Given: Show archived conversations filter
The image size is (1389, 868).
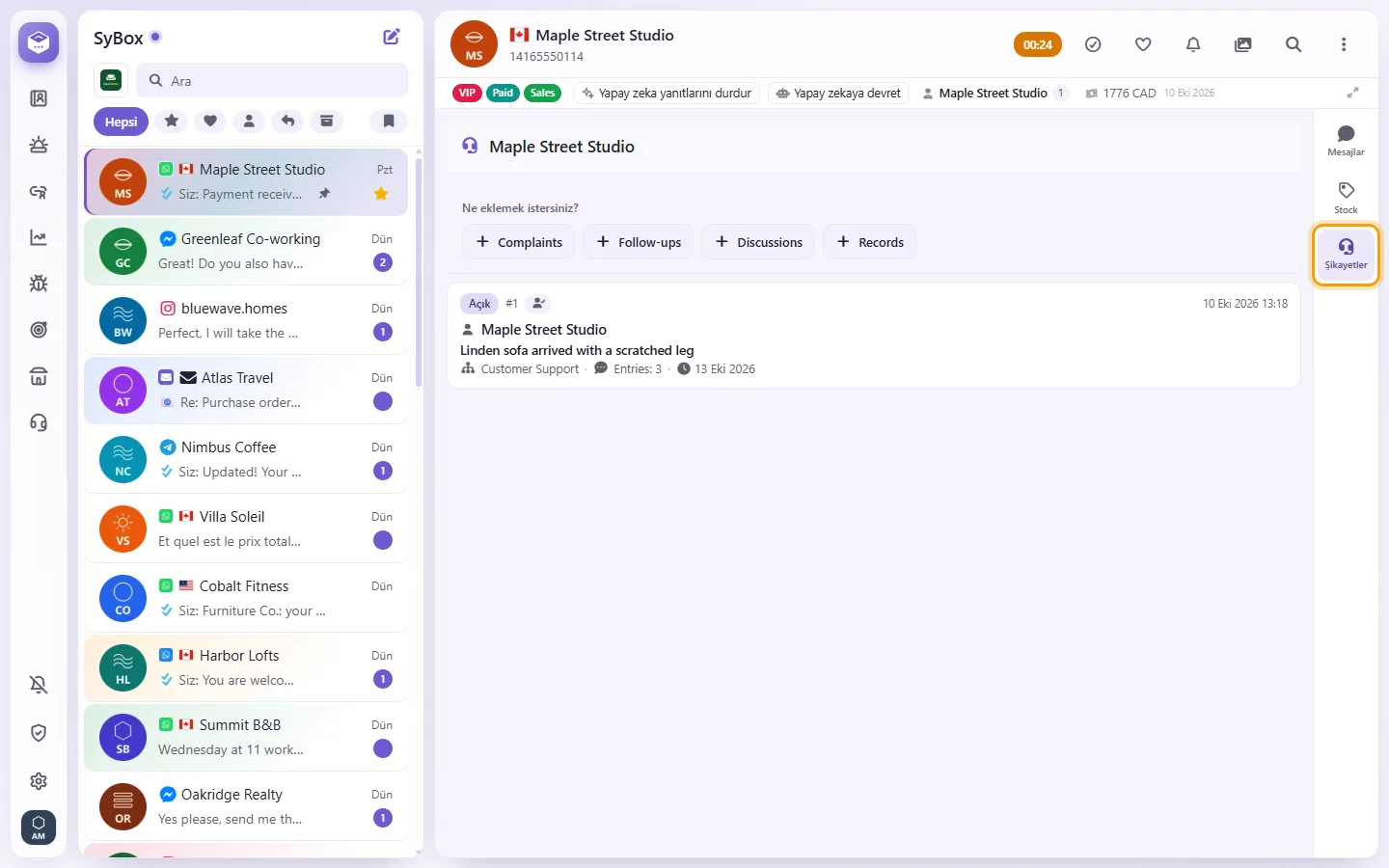Looking at the screenshot, I should pyautogui.click(x=327, y=121).
